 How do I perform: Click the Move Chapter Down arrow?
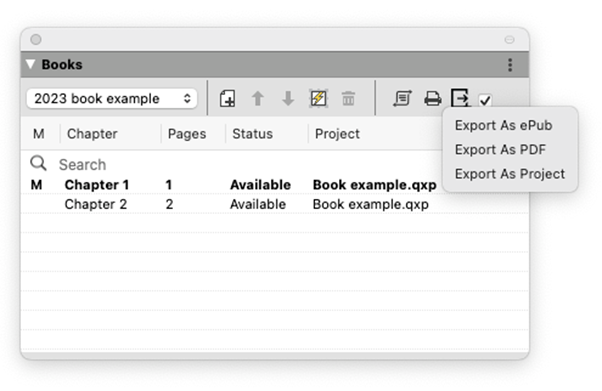point(288,99)
